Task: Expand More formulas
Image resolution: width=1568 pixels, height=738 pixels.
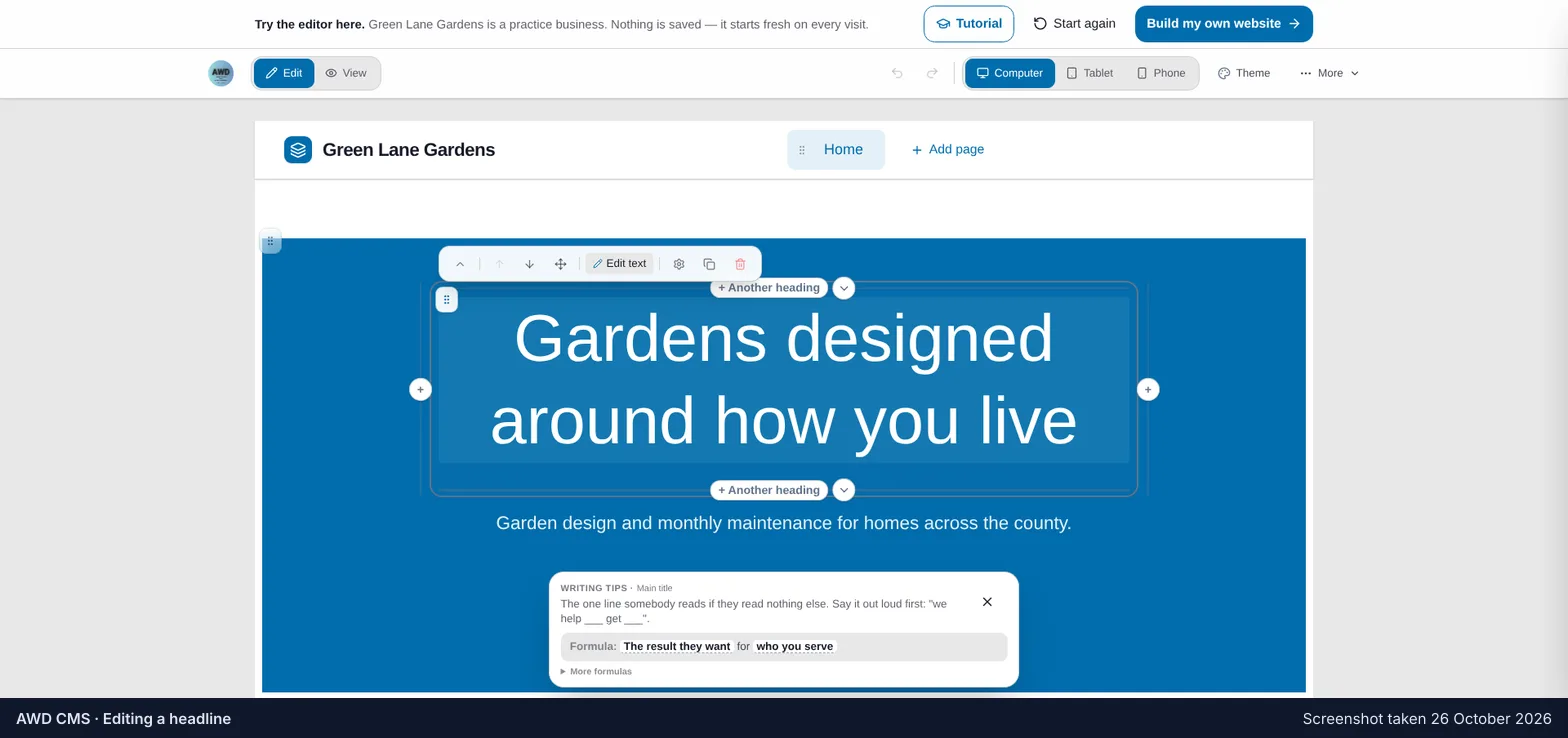Action: [x=596, y=671]
